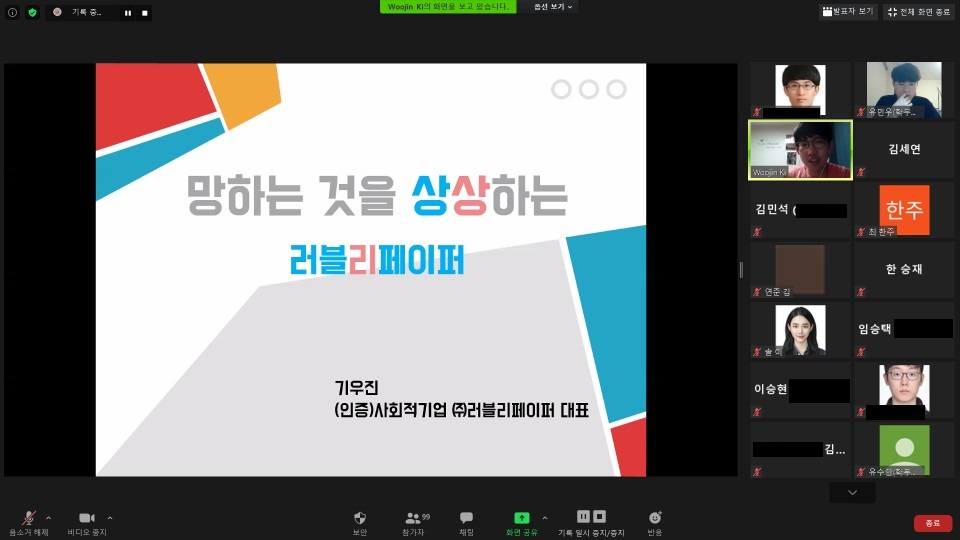Screen dimensions: 960x540
Task: Open 채팅 chat panel
Action: (x=467, y=523)
